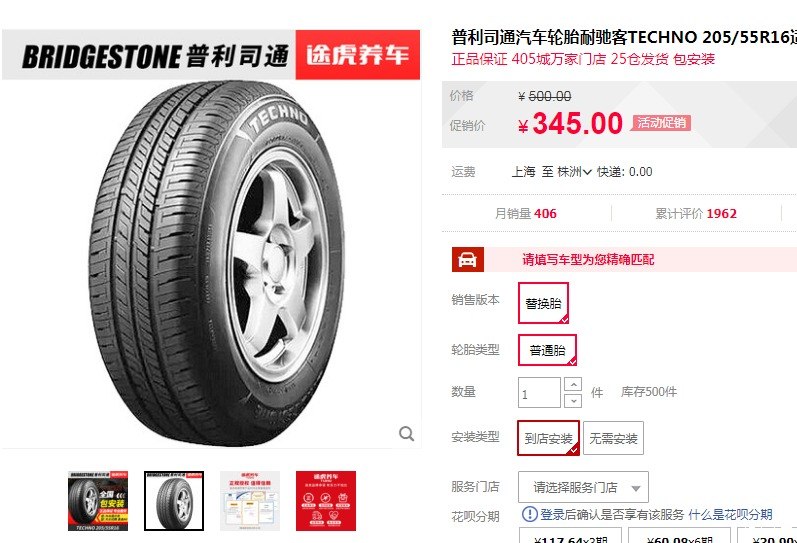Expand the 株洲 shipping destination dropdown

coord(574,172)
